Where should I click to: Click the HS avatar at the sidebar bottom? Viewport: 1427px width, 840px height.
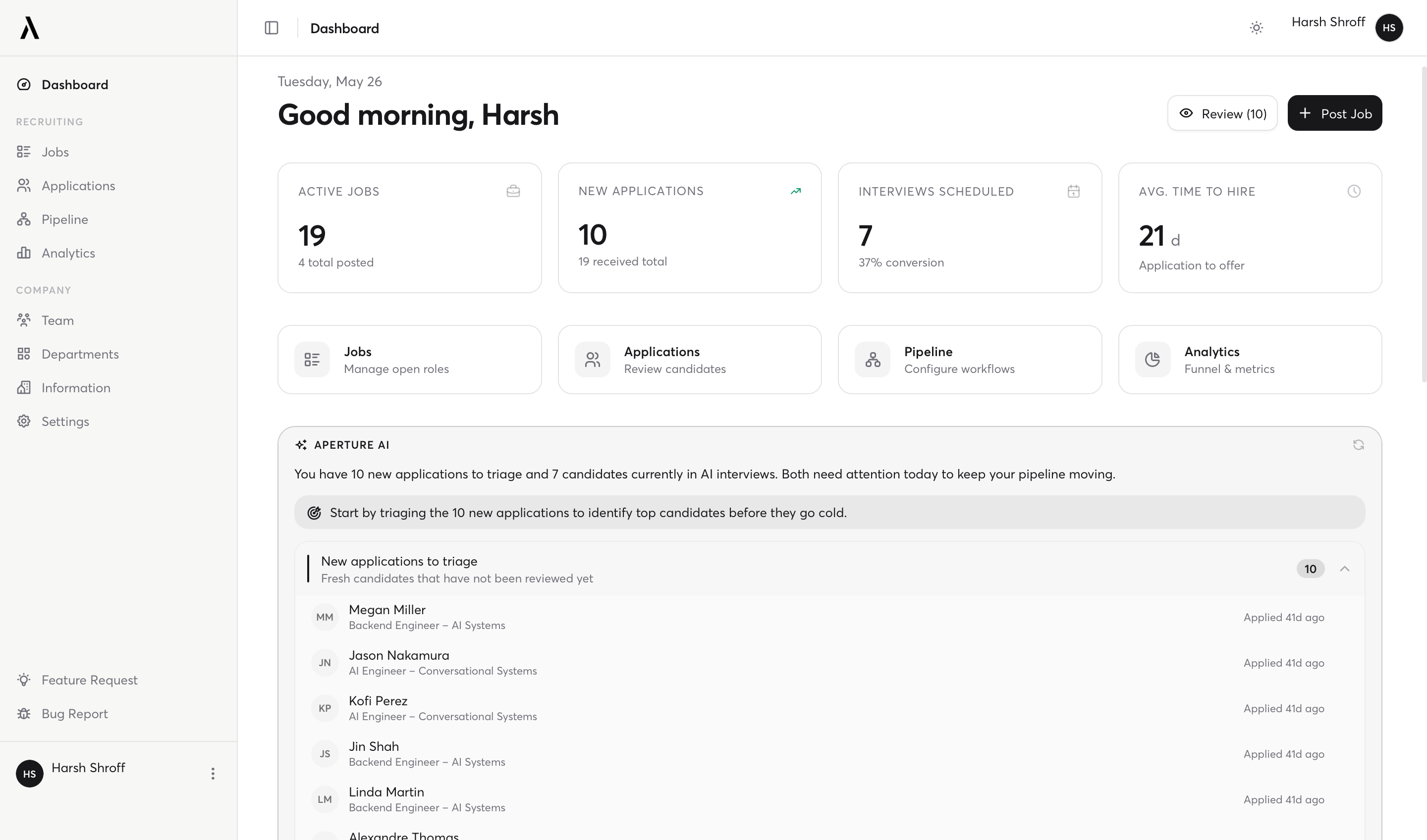29,774
